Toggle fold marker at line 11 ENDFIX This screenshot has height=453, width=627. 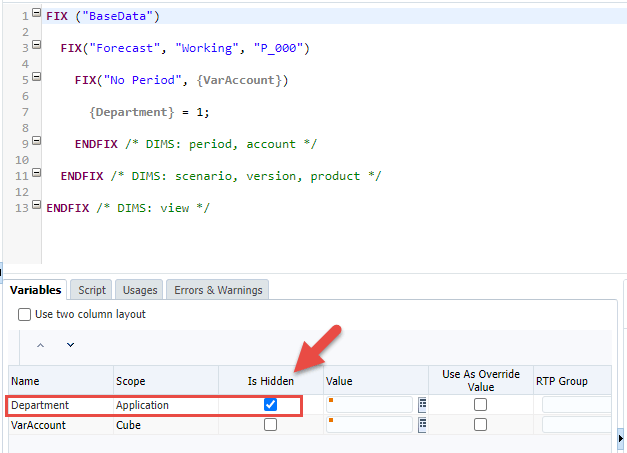coord(37,170)
